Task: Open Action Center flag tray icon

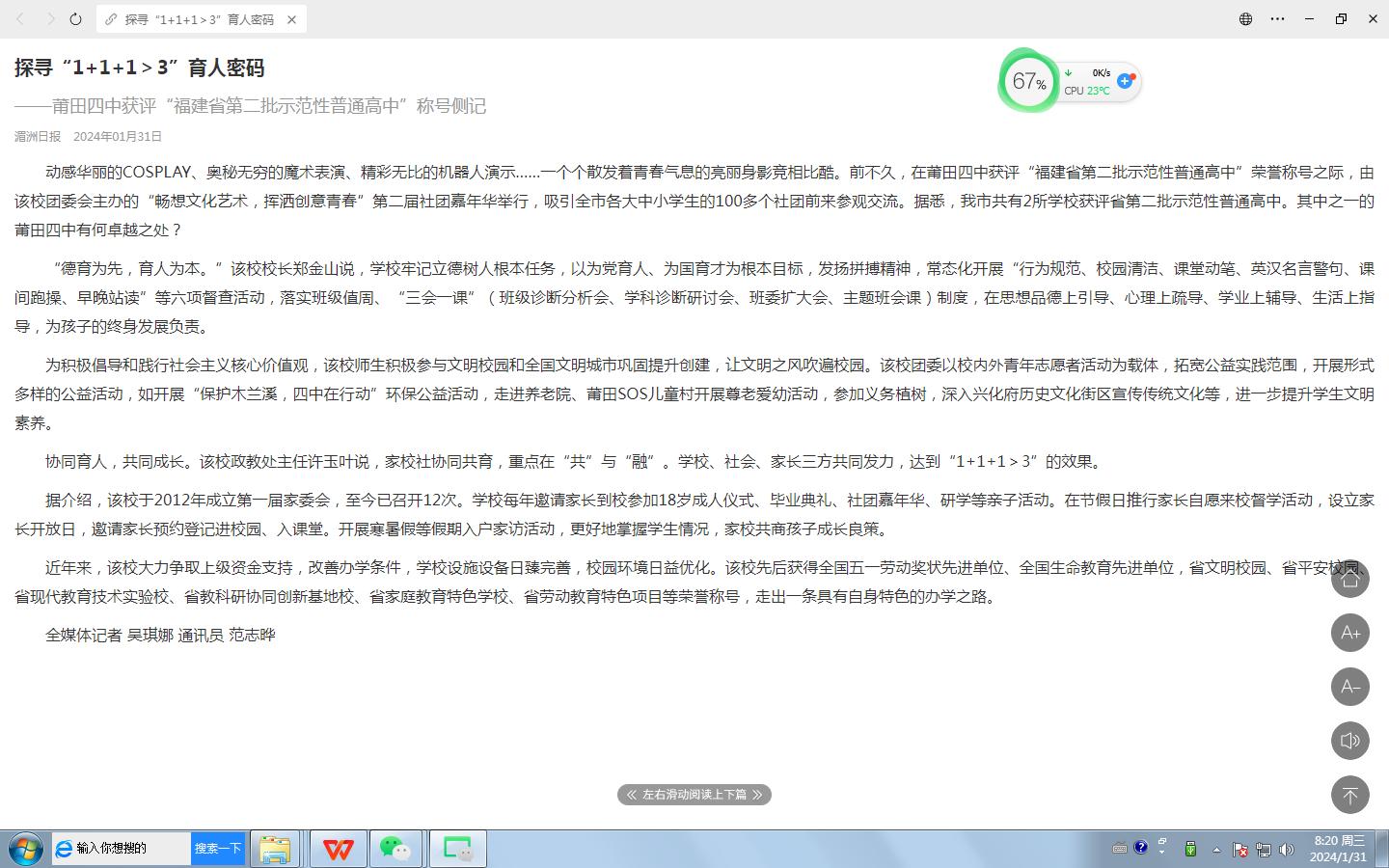Action: (x=1240, y=850)
